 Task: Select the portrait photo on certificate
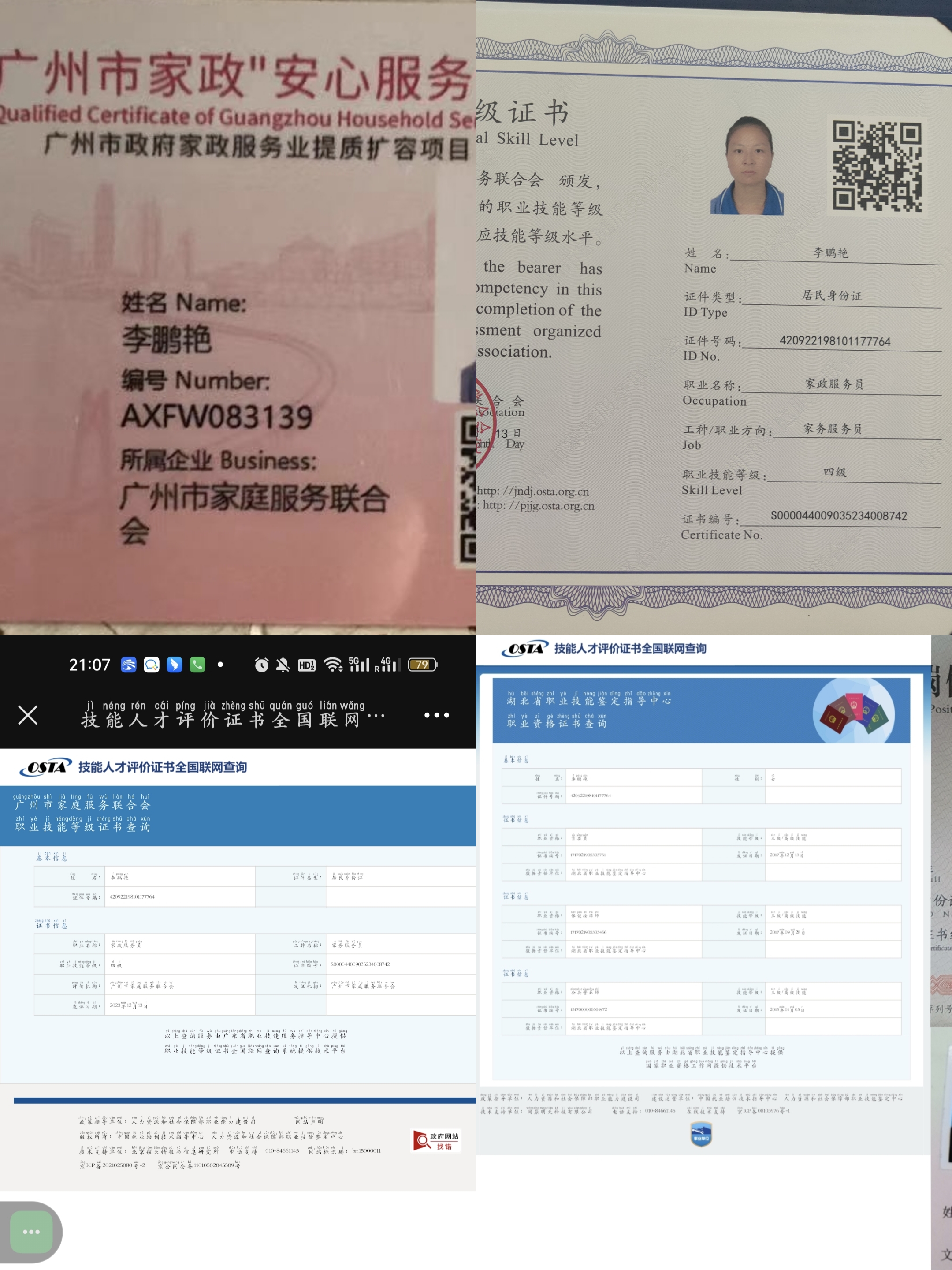click(x=747, y=165)
